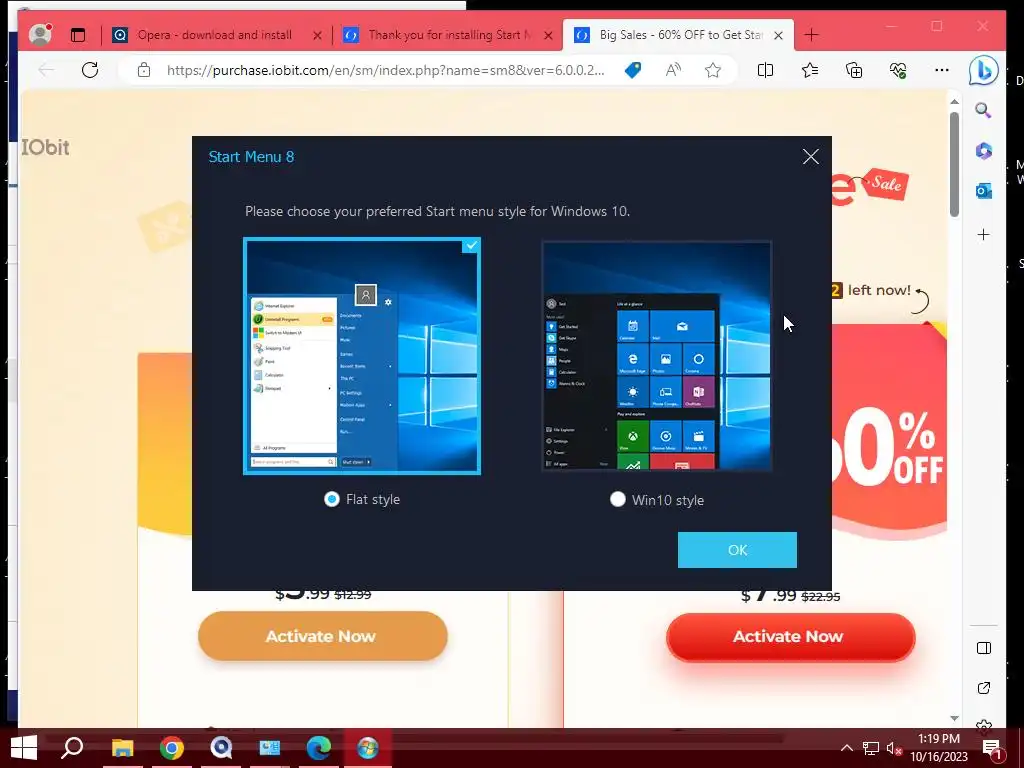Open the notification center icon
Viewport: 1024px width, 768px height.
coord(991,748)
